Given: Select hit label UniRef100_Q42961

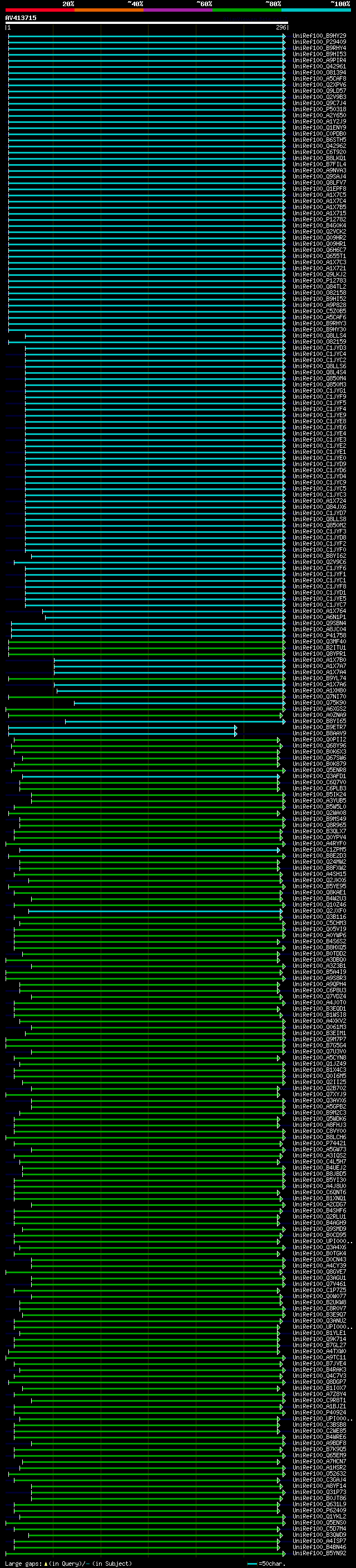Looking at the screenshot, I should [x=319, y=66].
